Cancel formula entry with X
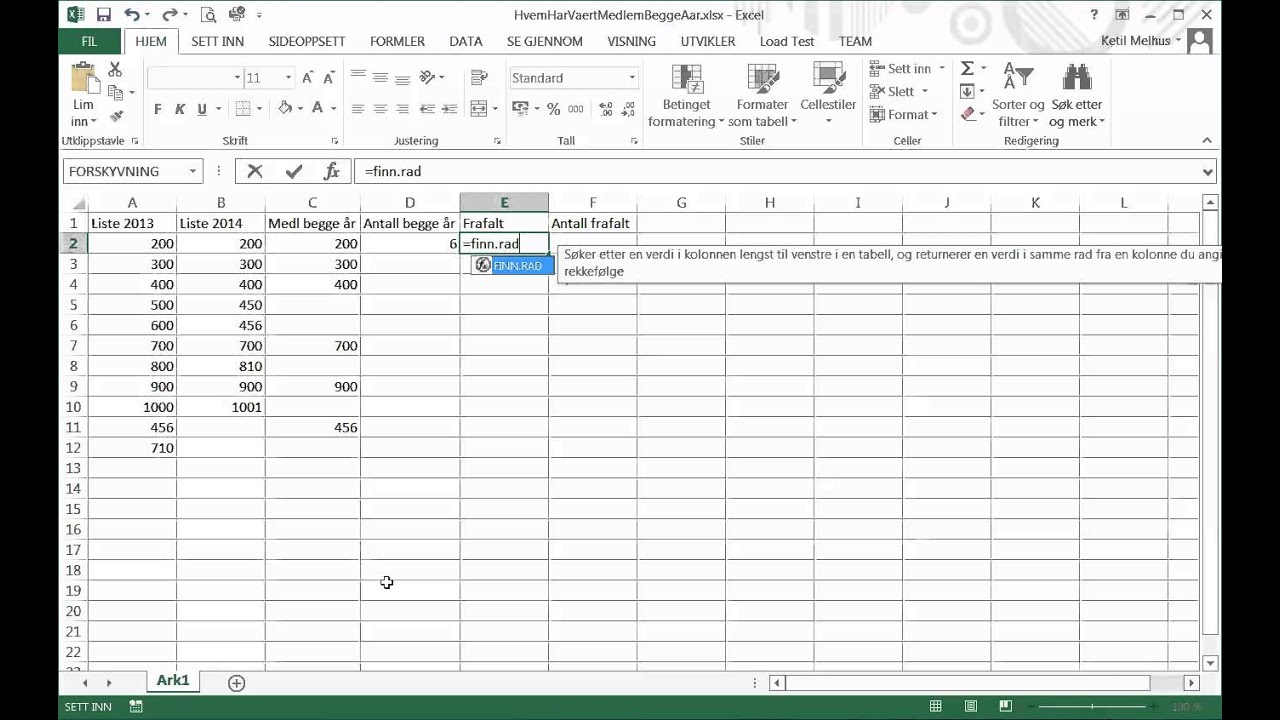 tap(255, 171)
